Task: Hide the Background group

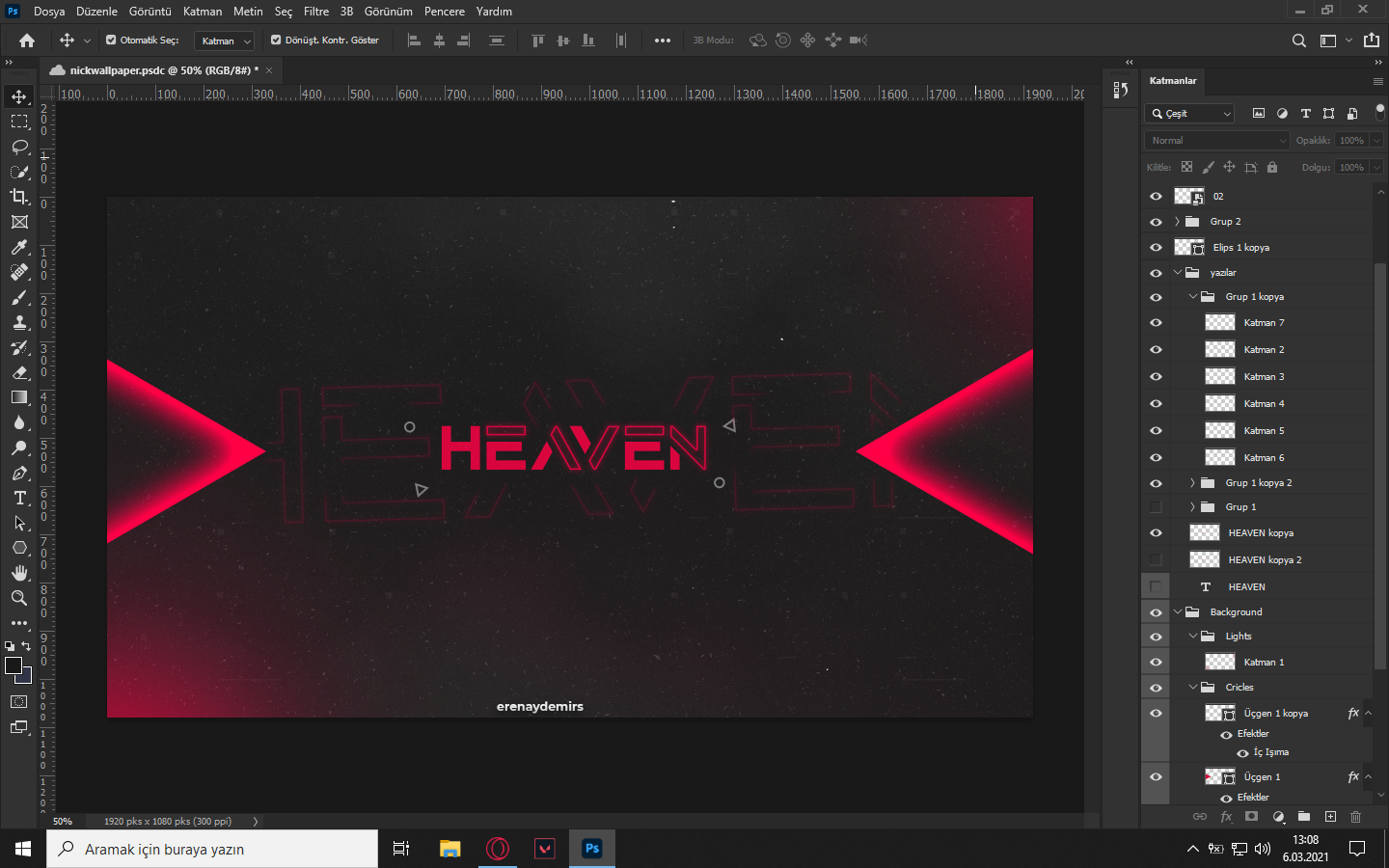Action: click(x=1156, y=612)
